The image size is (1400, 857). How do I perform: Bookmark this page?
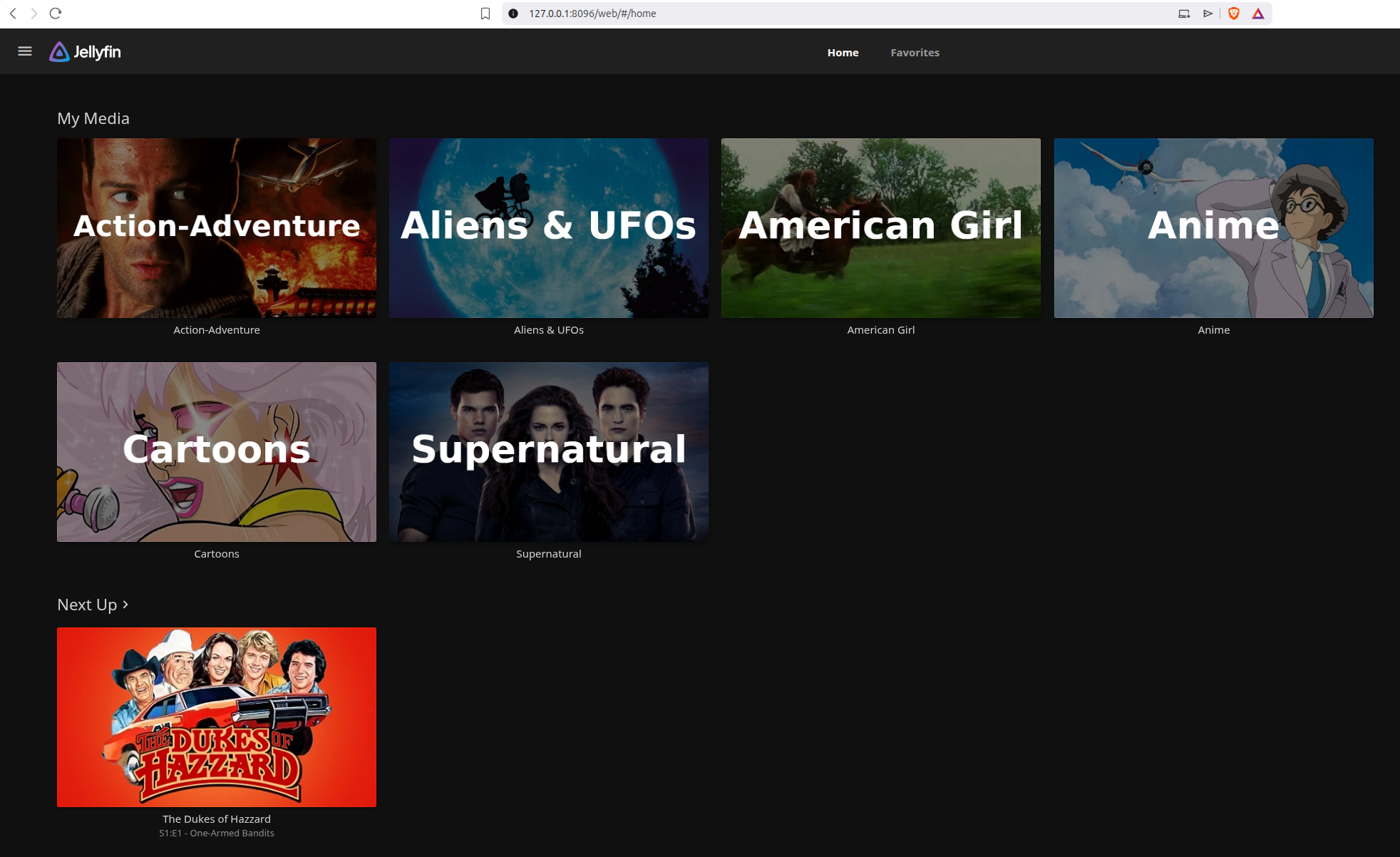pyautogui.click(x=485, y=14)
